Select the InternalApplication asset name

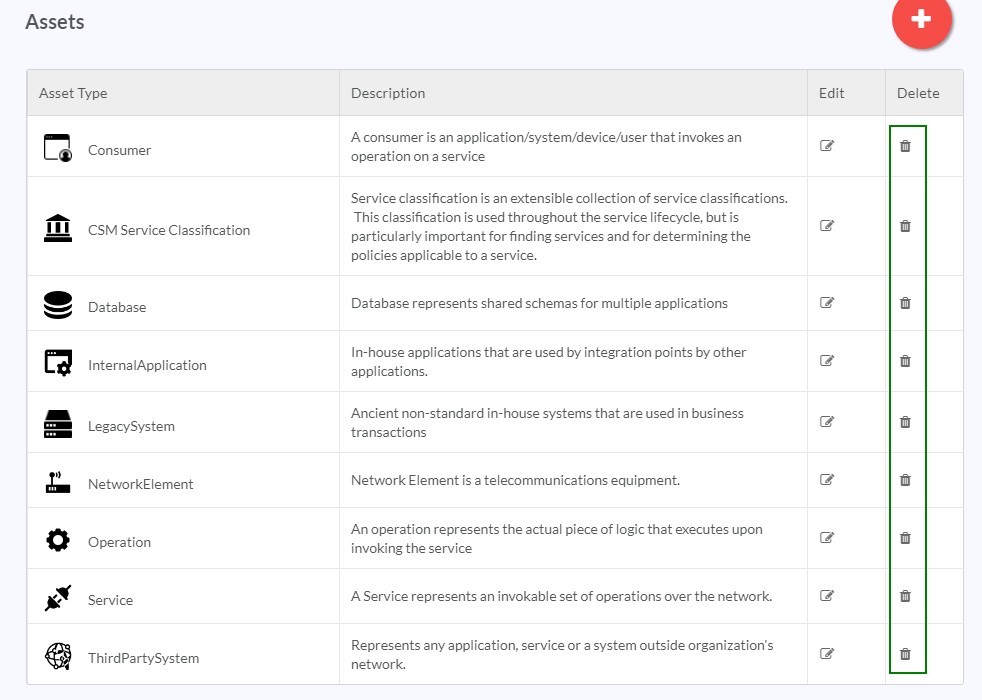147,366
